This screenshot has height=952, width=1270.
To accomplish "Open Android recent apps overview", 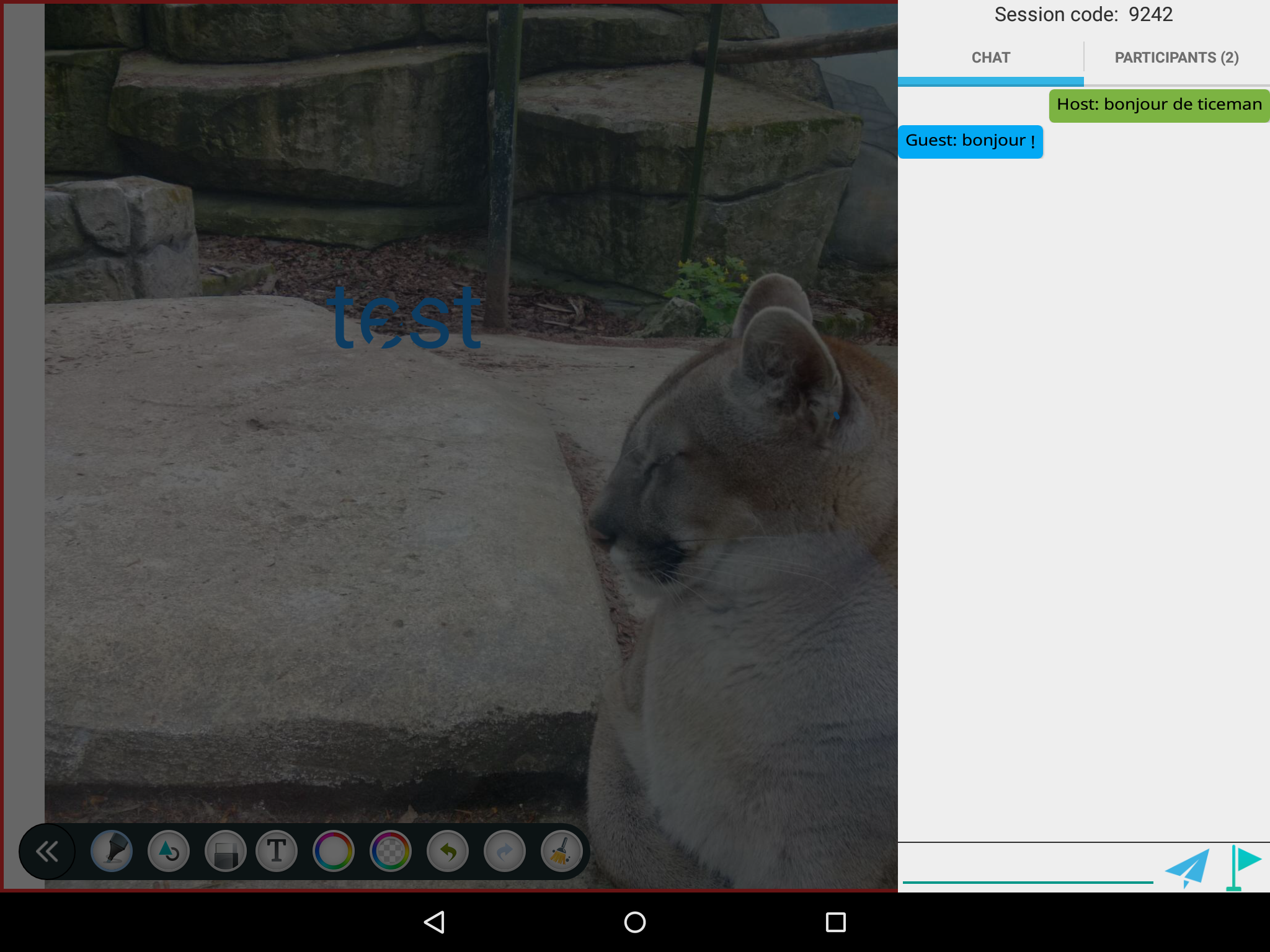I will (x=836, y=922).
